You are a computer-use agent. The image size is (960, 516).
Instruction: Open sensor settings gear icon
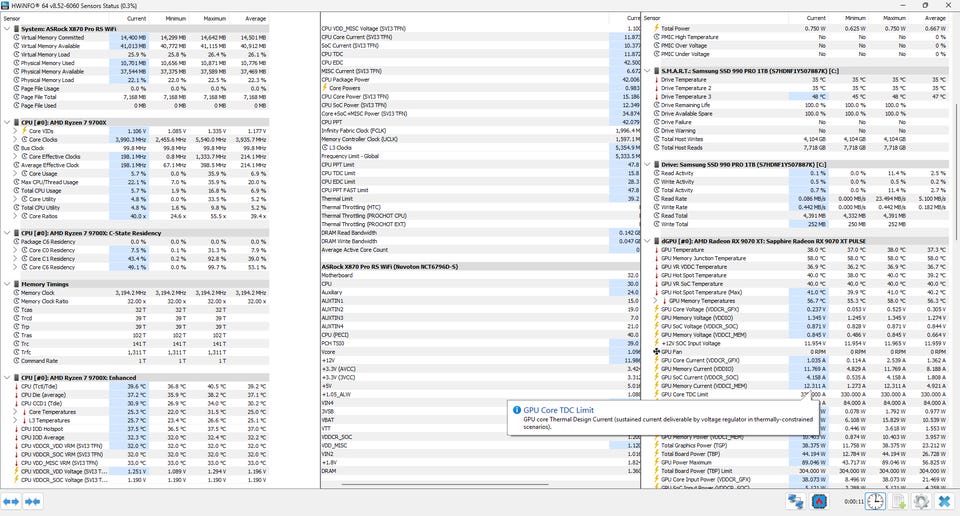tap(921, 502)
